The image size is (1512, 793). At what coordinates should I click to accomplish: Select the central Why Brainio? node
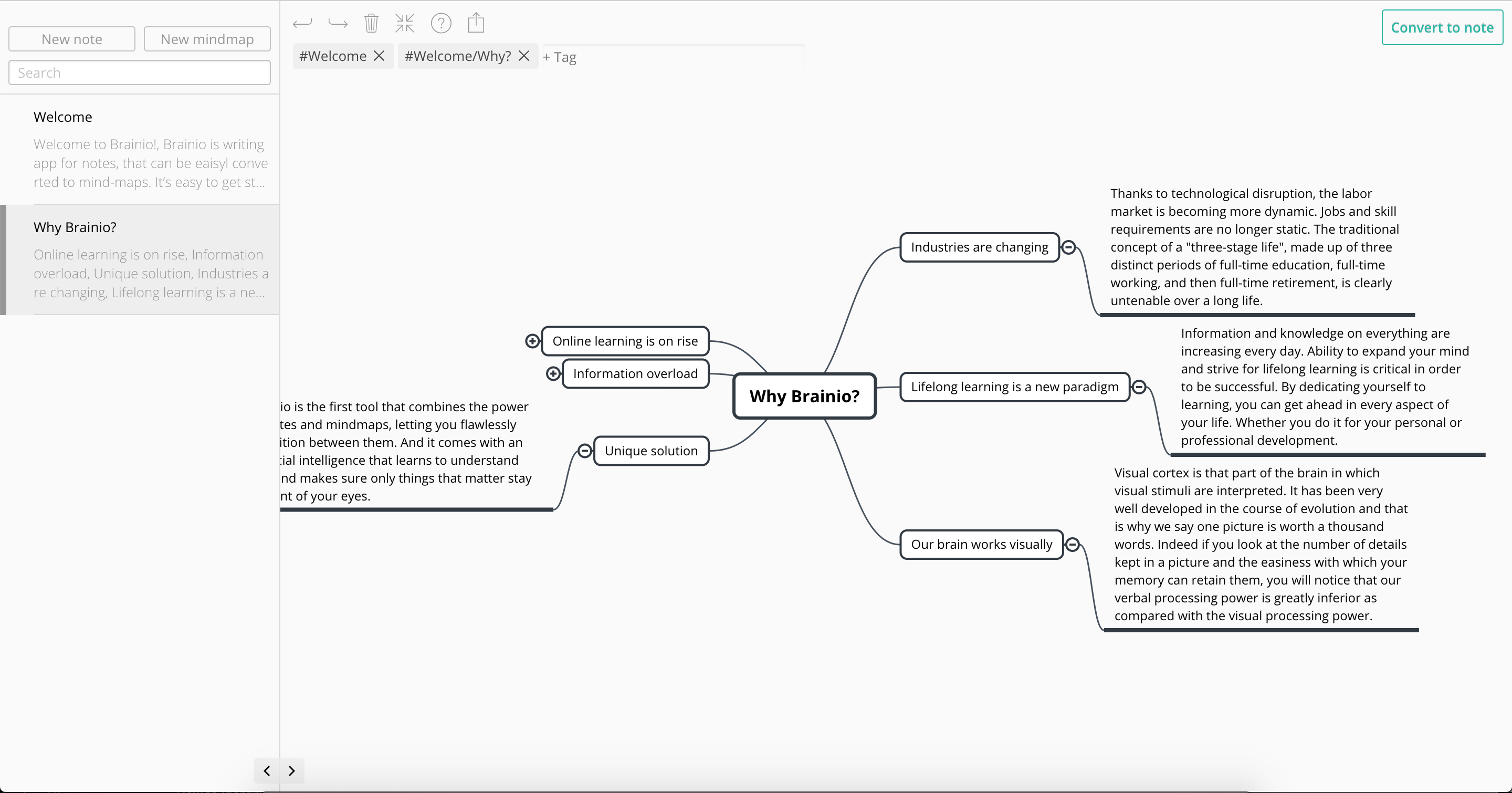click(x=805, y=396)
